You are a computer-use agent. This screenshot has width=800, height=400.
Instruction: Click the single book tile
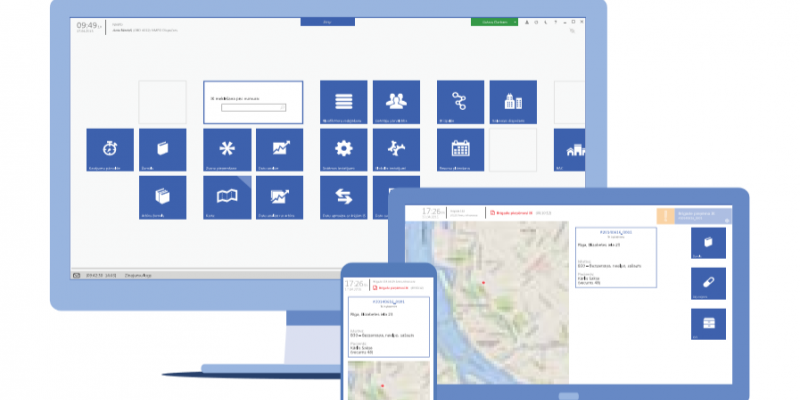[162, 150]
